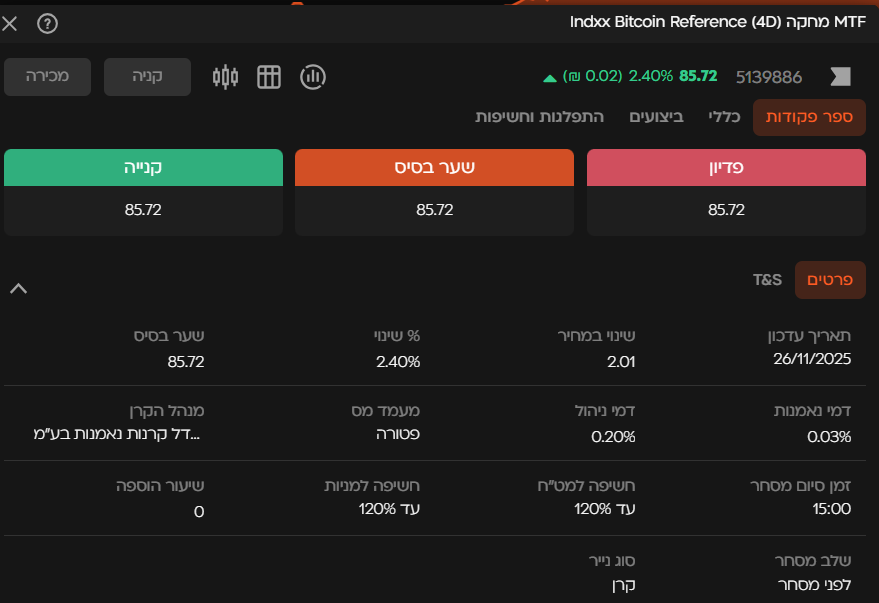
Task: Click the circular bar statistics icon
Action: [x=313, y=77]
